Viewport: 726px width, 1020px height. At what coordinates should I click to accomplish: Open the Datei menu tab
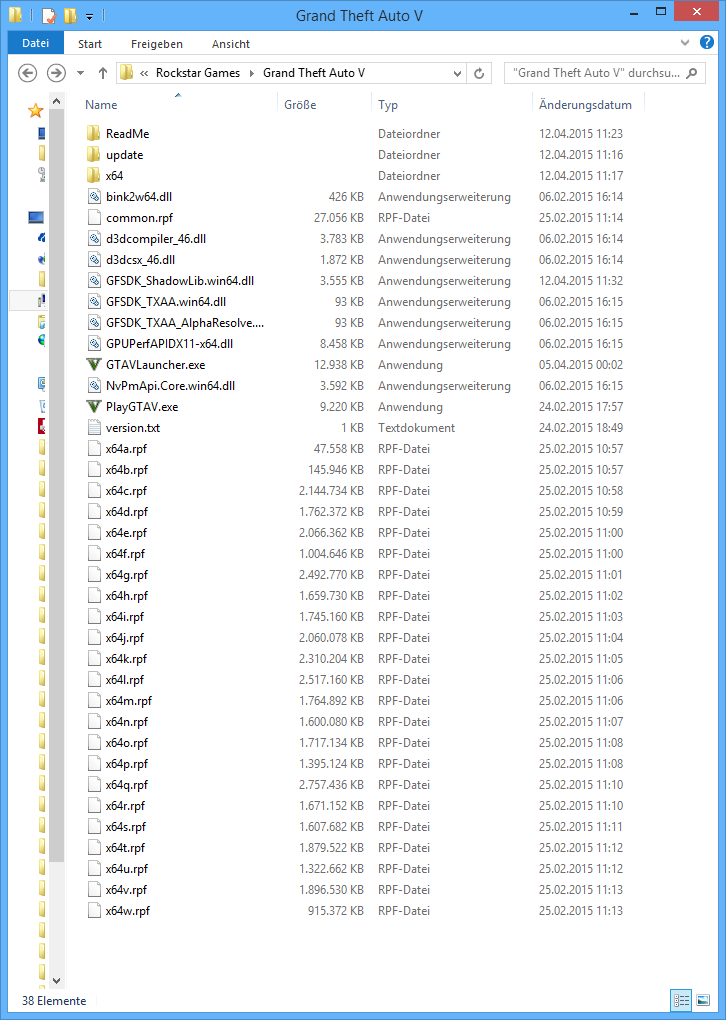tap(36, 44)
